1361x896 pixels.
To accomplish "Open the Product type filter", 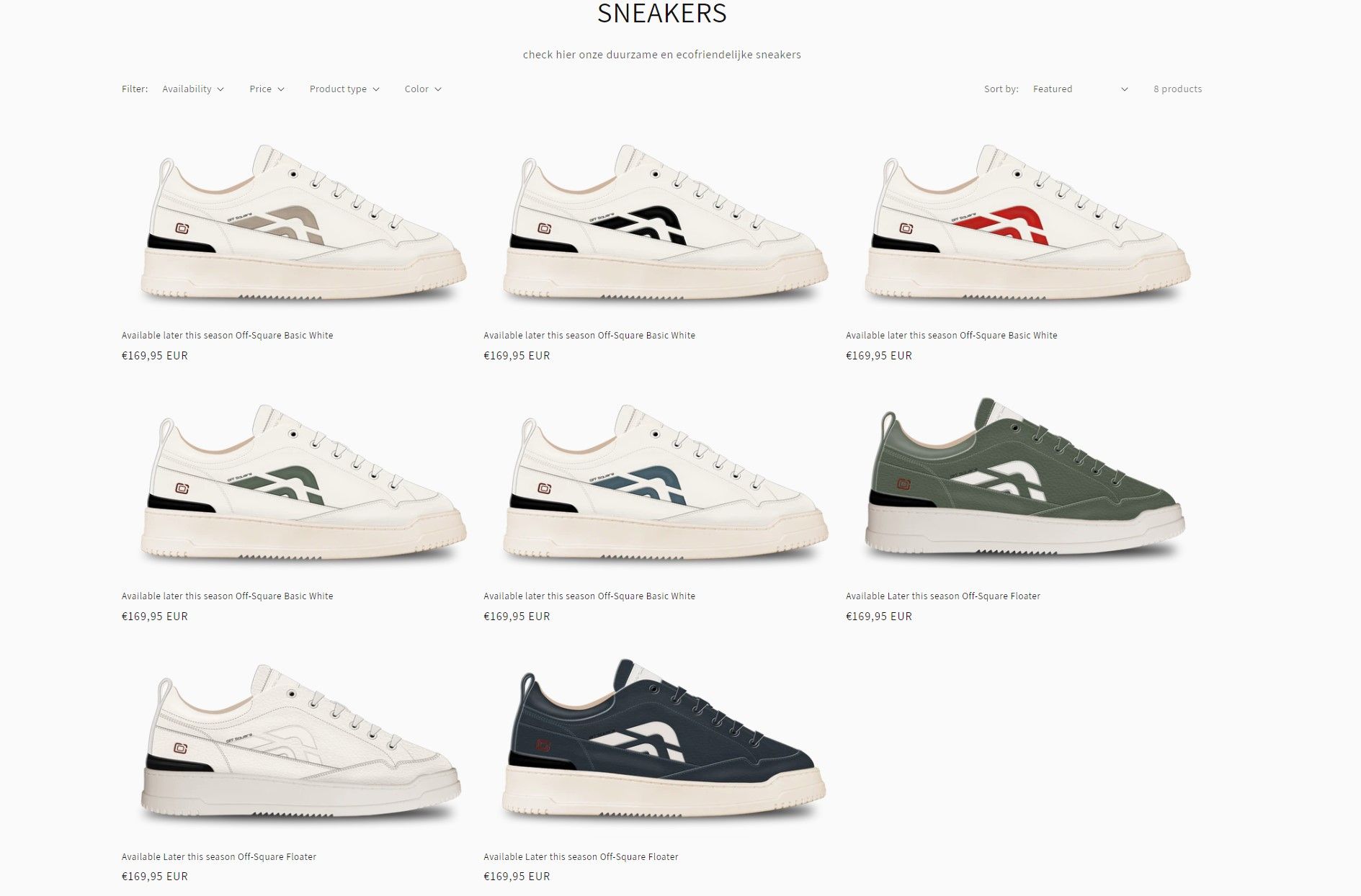I will [344, 89].
